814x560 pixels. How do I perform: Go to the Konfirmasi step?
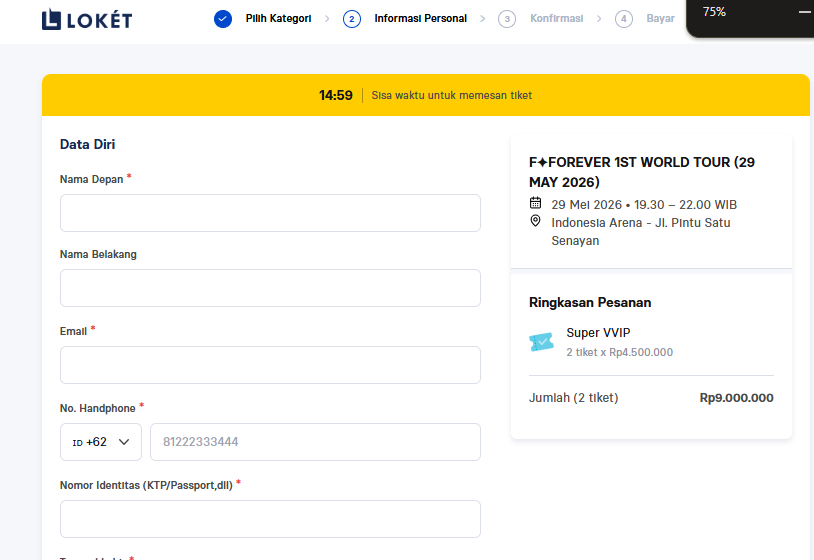click(x=557, y=19)
